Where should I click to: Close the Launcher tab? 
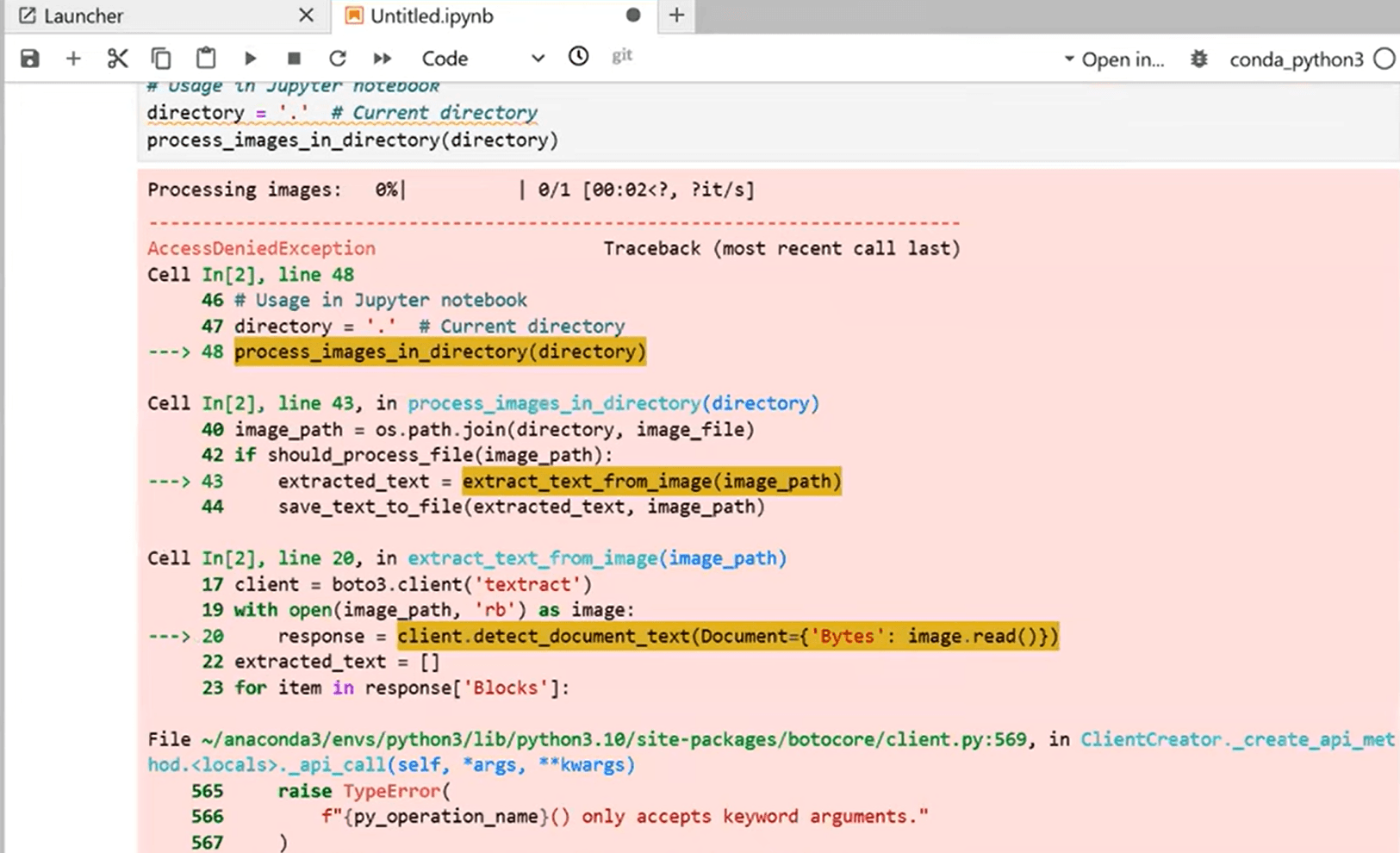307,16
